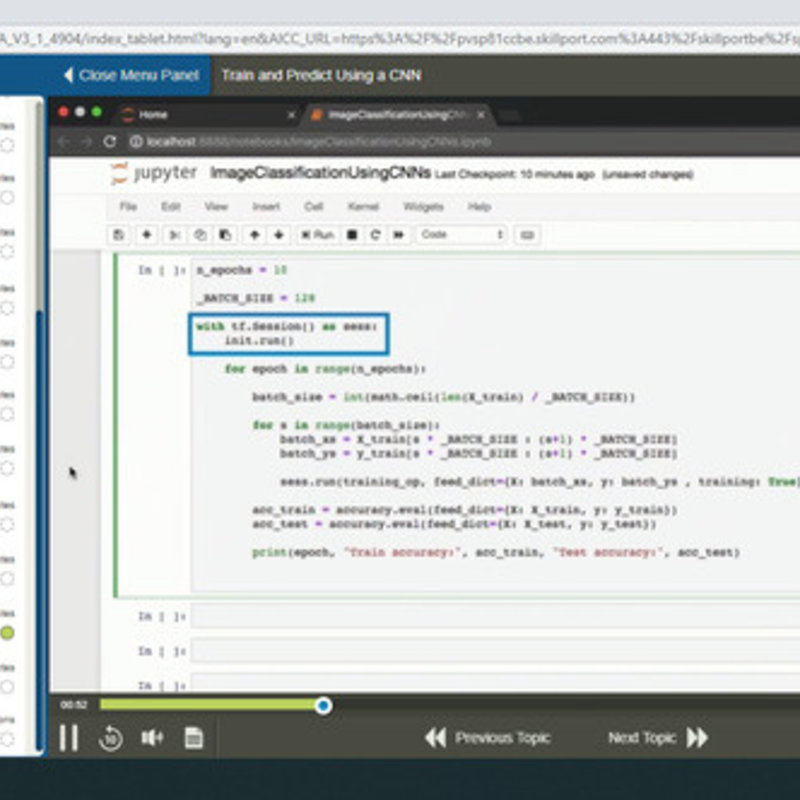Open the Insert menu
The height and width of the screenshot is (800, 800).
(x=266, y=206)
